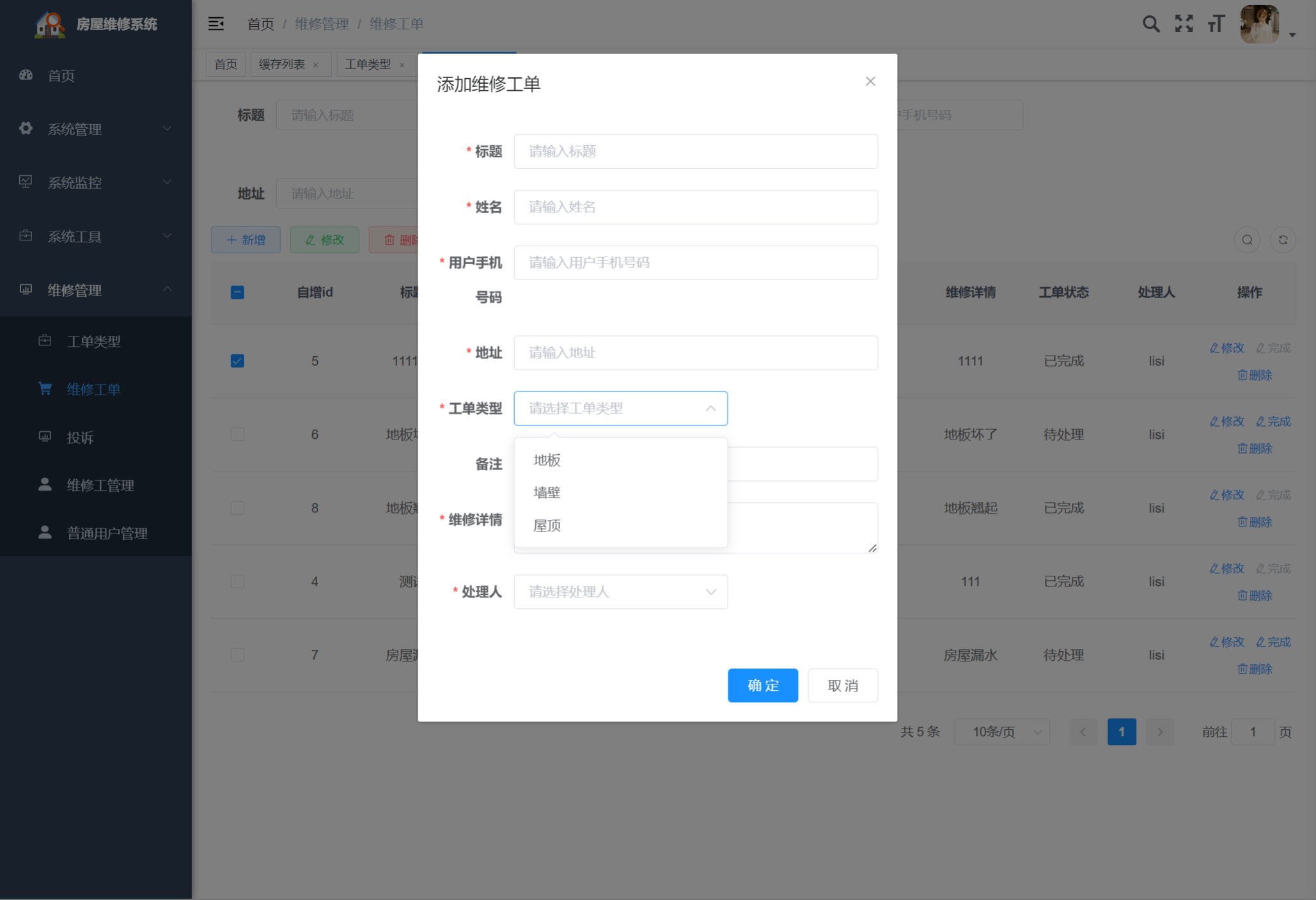Open 工单类型 in the sidebar menu

coord(94,342)
